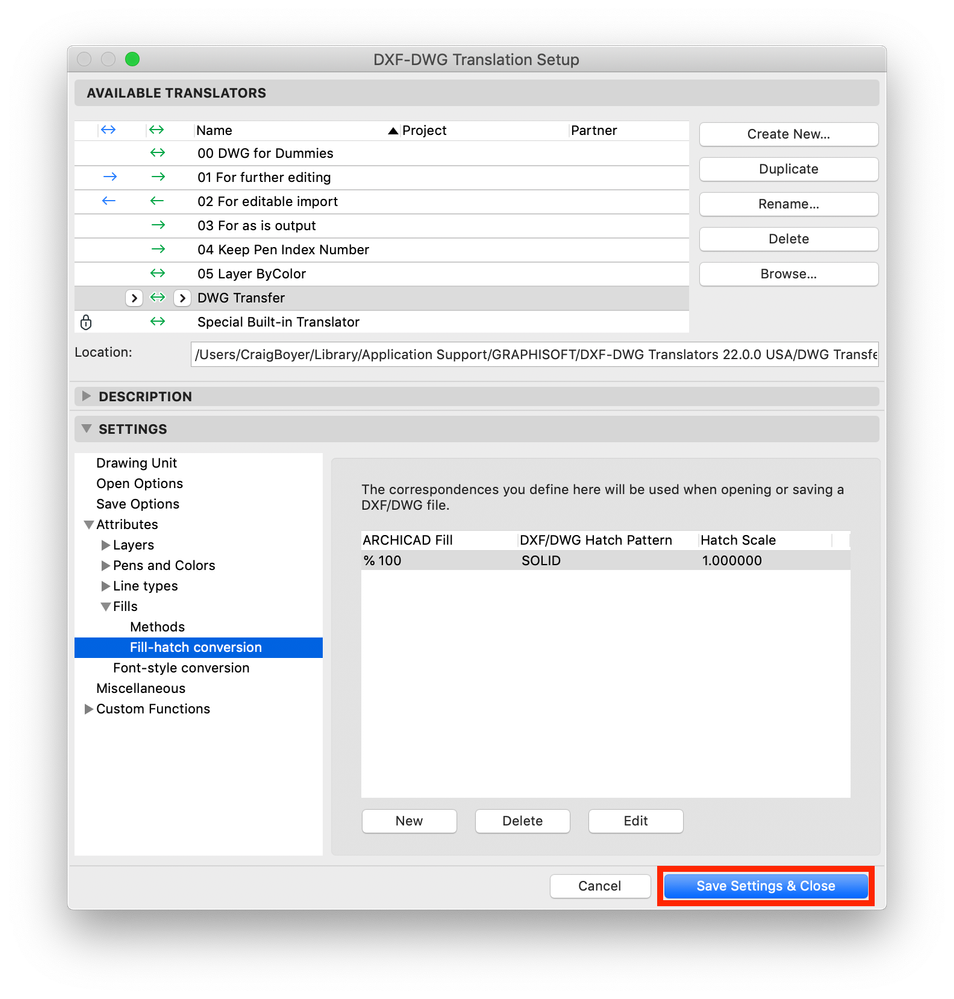Click green arrow for 03 For as is output

(x=158, y=225)
